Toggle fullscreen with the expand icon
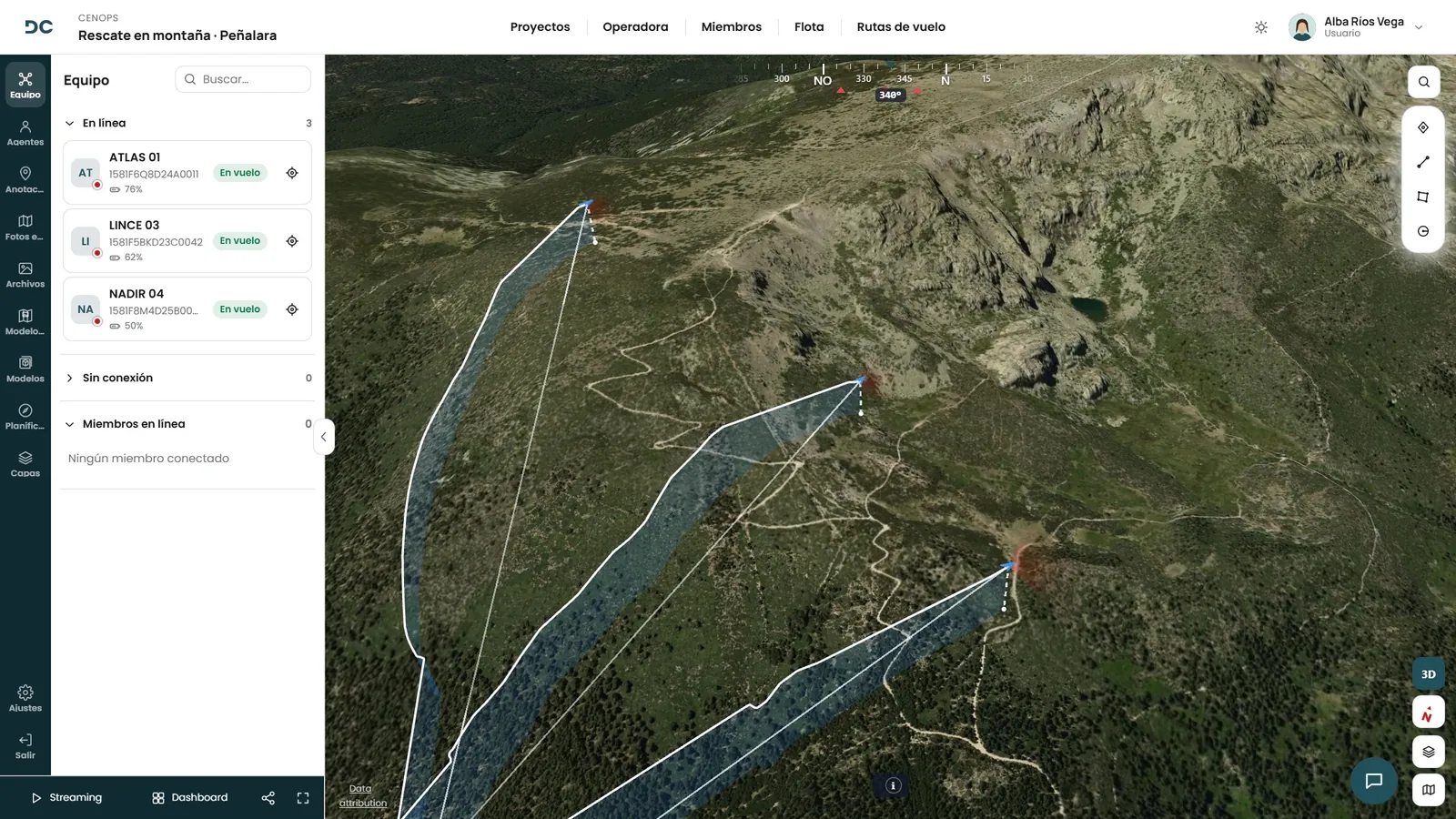 303,798
